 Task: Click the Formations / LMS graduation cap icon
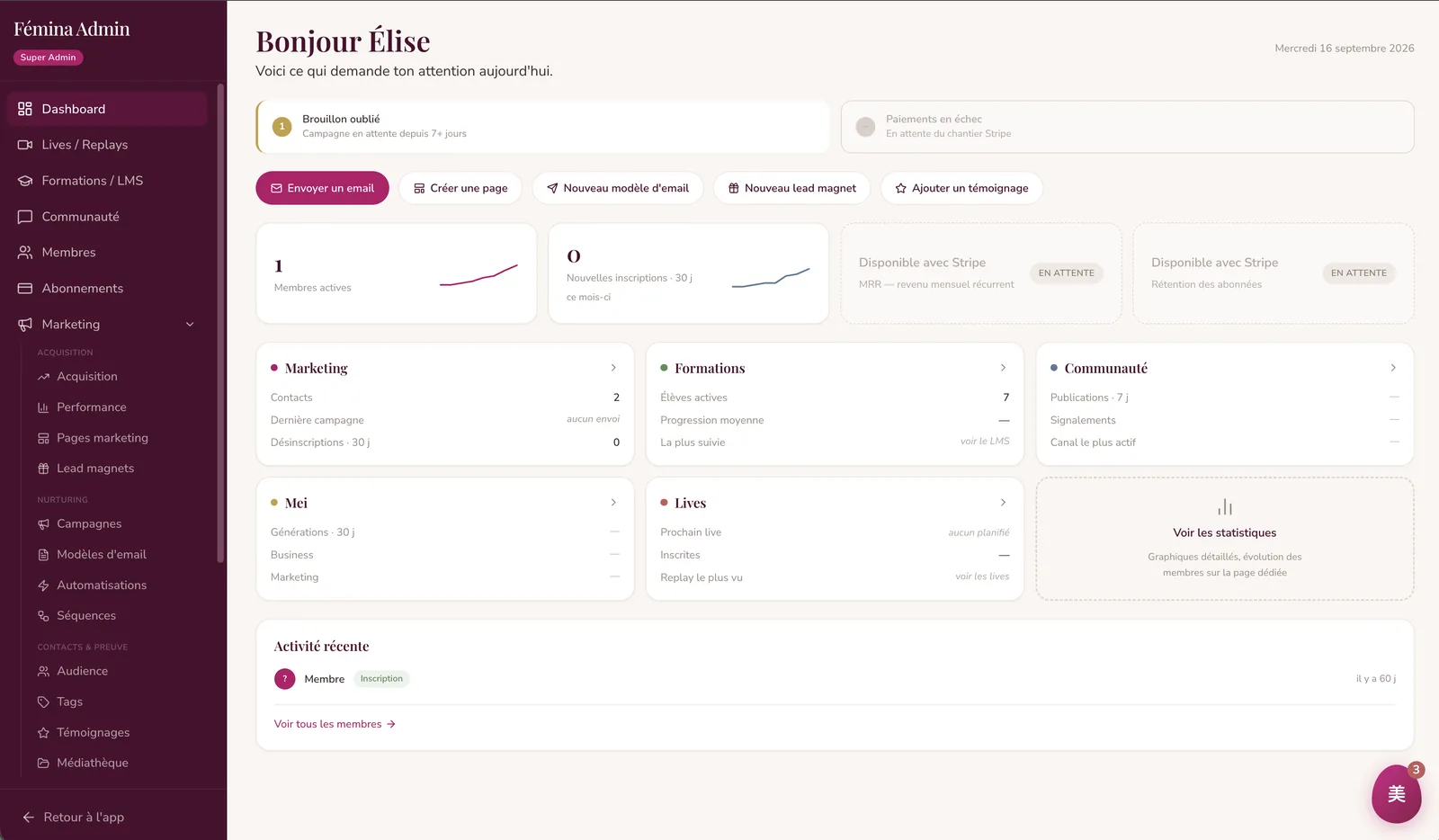pyautogui.click(x=25, y=181)
